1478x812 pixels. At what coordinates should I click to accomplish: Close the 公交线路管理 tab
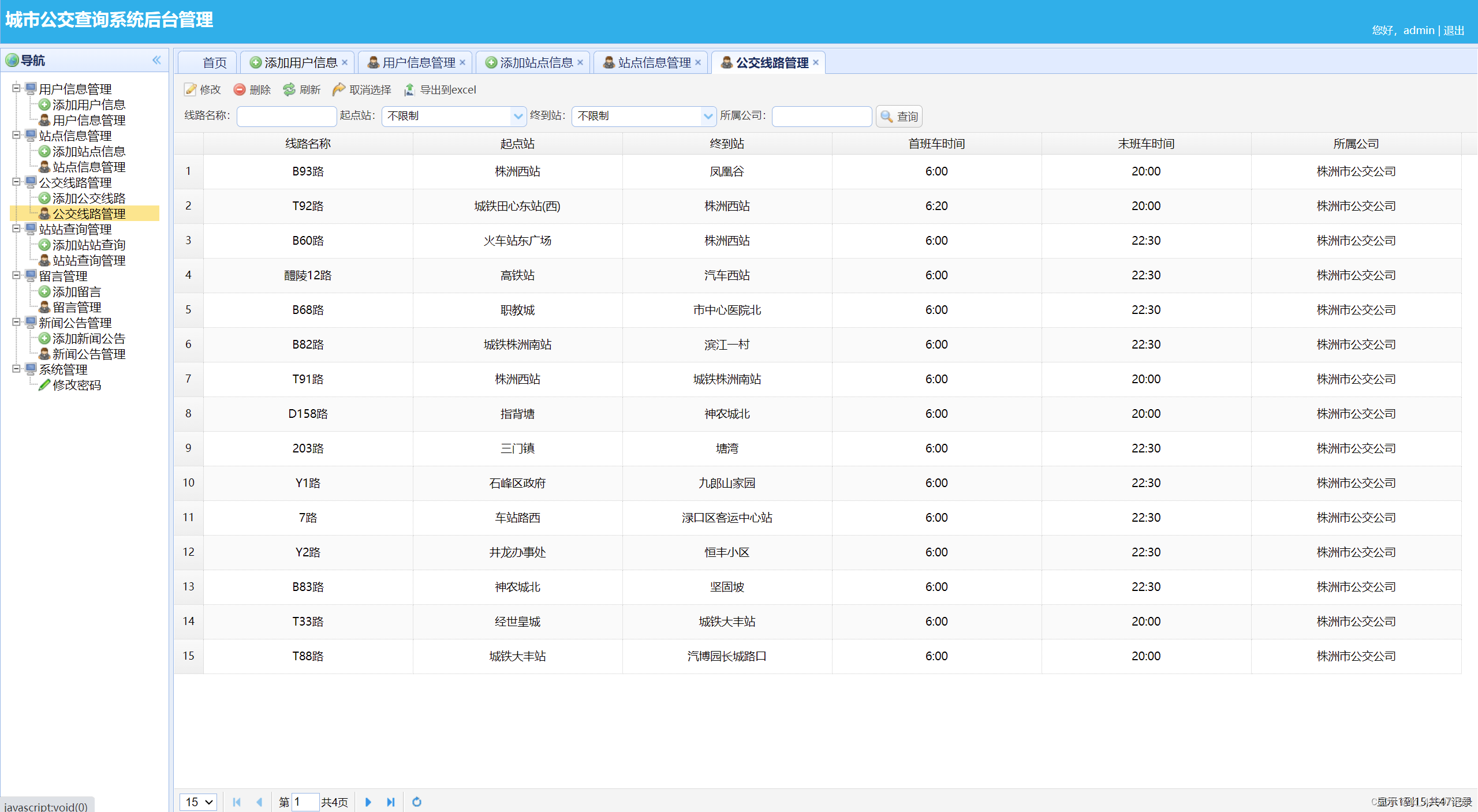[816, 62]
